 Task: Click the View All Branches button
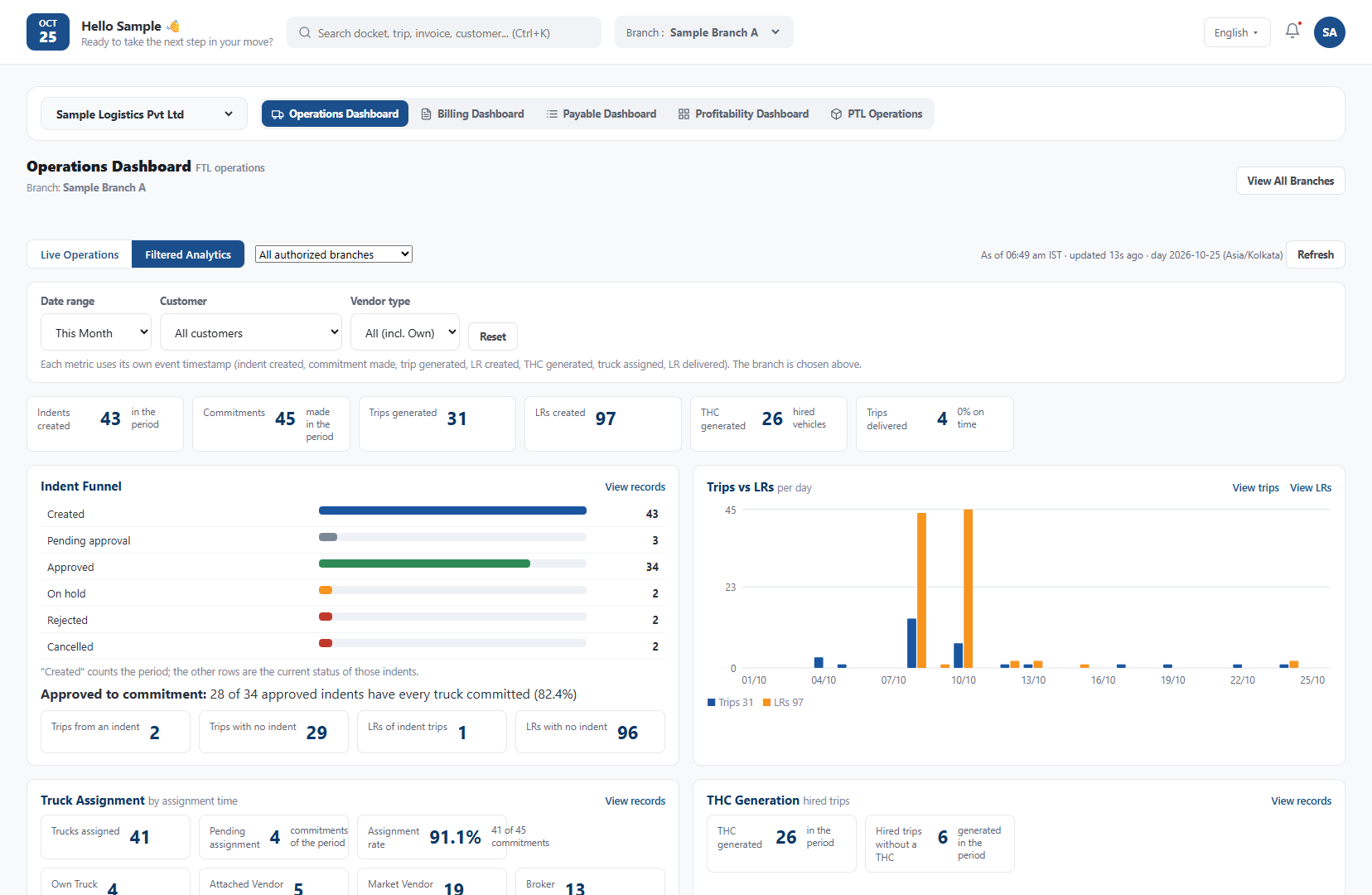pyautogui.click(x=1291, y=181)
